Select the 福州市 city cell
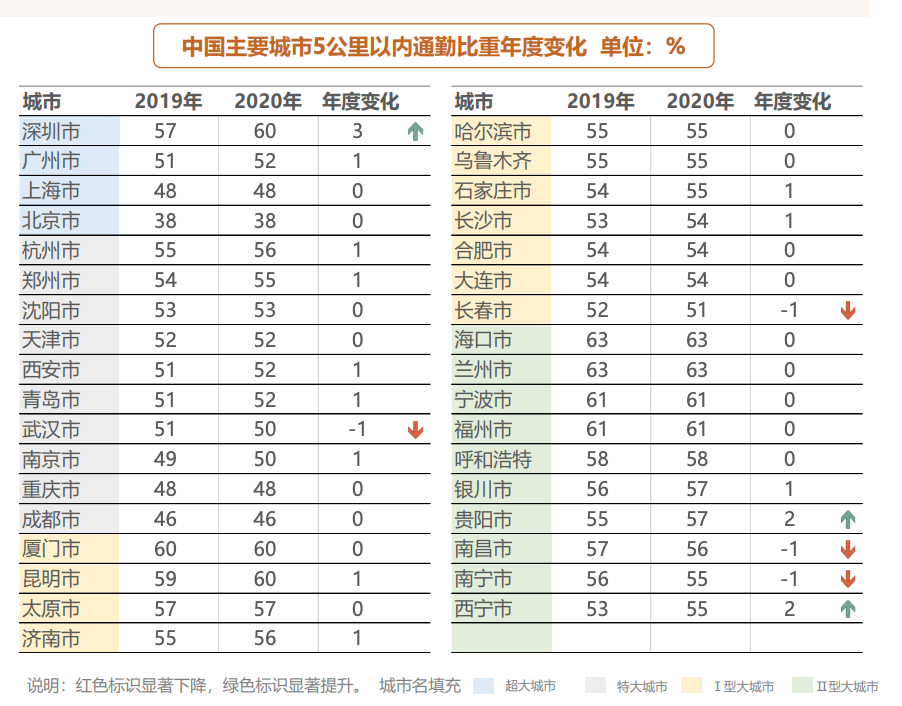The image size is (902, 706). point(502,429)
